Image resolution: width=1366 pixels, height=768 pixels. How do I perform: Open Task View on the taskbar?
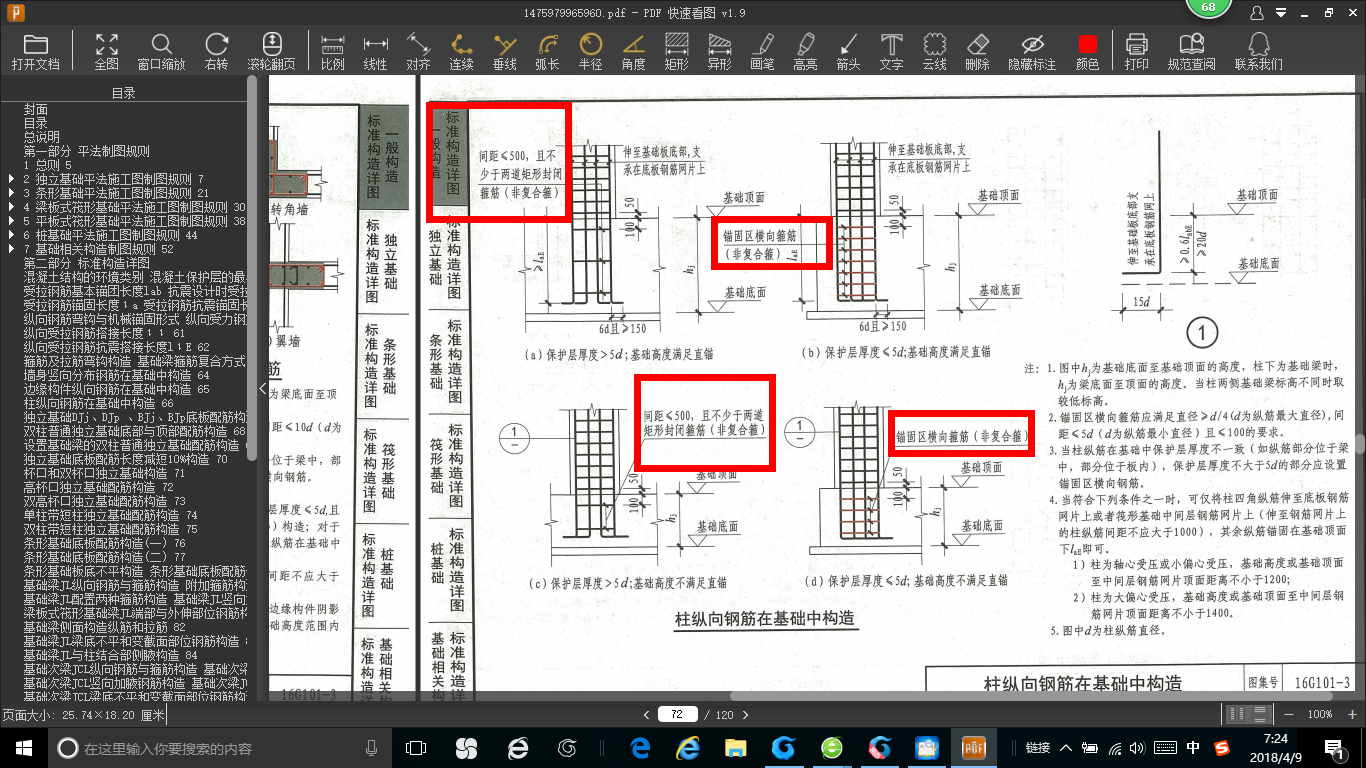415,748
